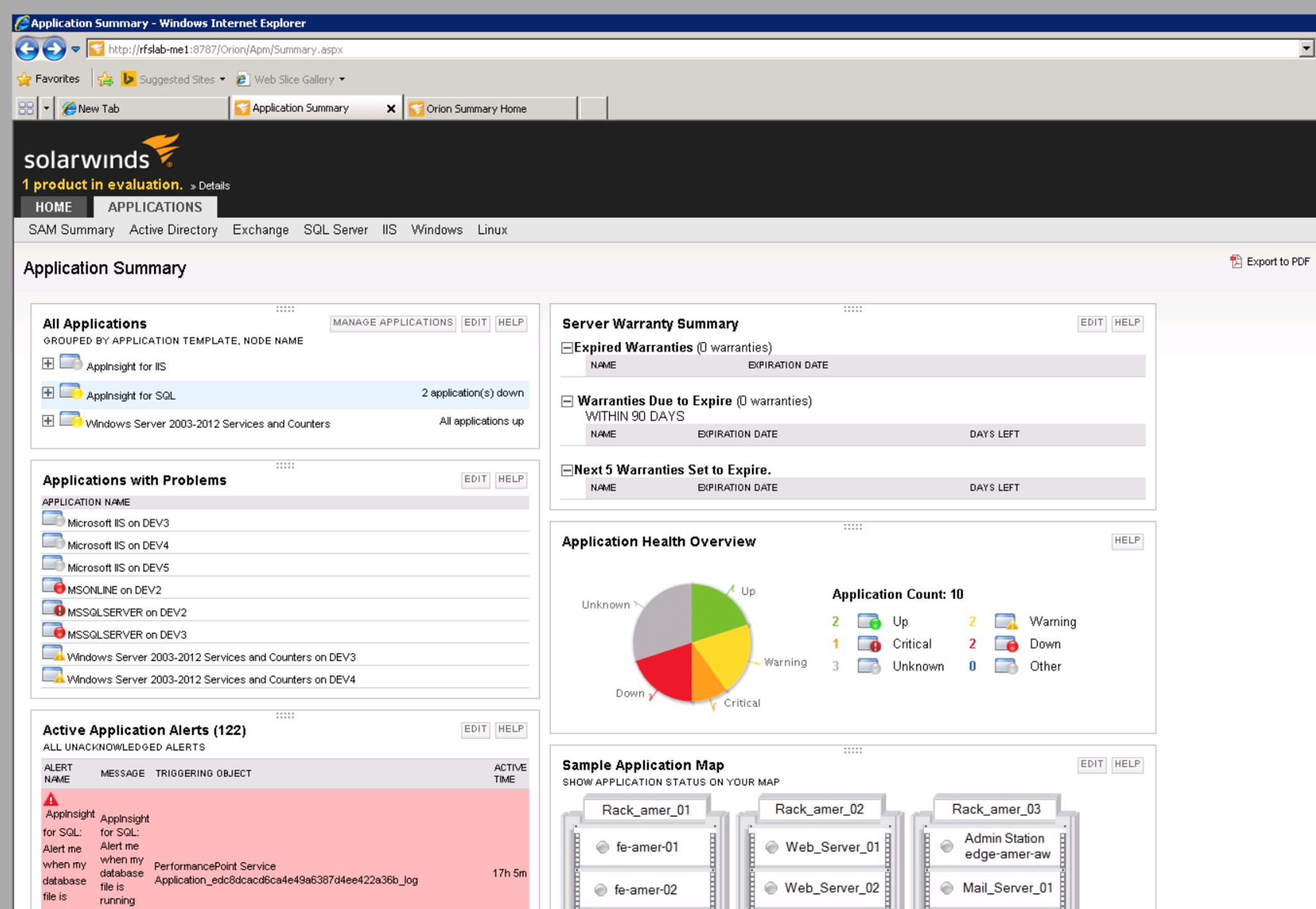Screen dimensions: 1316x909
Task: Open the address bar history dropdown
Action: (1306, 49)
